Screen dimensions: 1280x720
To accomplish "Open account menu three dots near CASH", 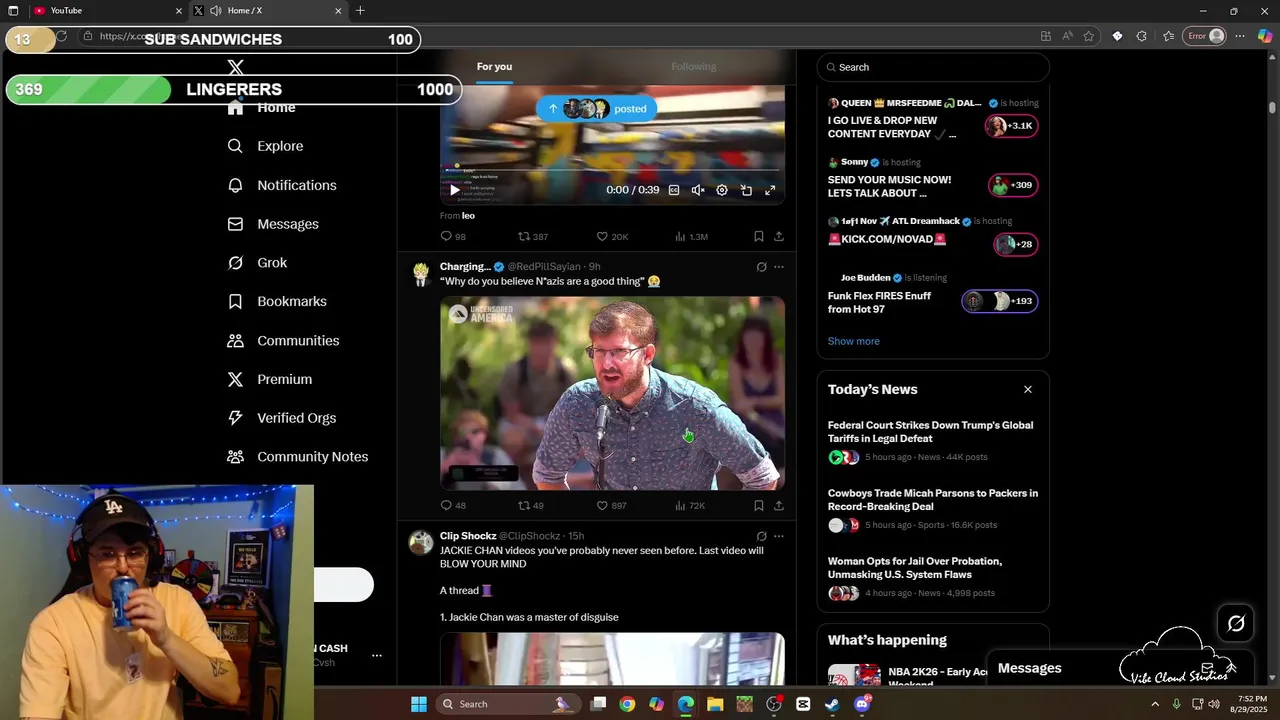I will pyautogui.click(x=377, y=656).
